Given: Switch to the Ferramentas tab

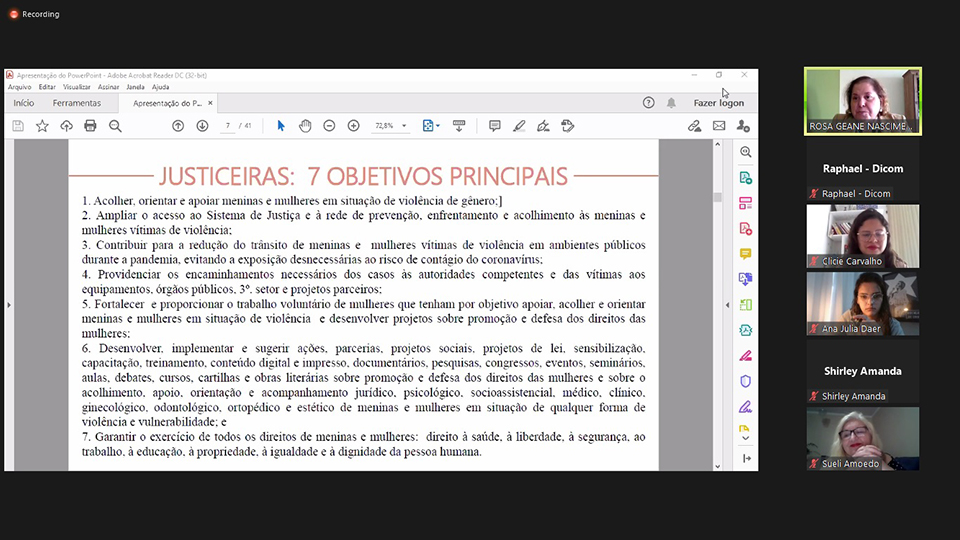Looking at the screenshot, I should coord(77,103).
